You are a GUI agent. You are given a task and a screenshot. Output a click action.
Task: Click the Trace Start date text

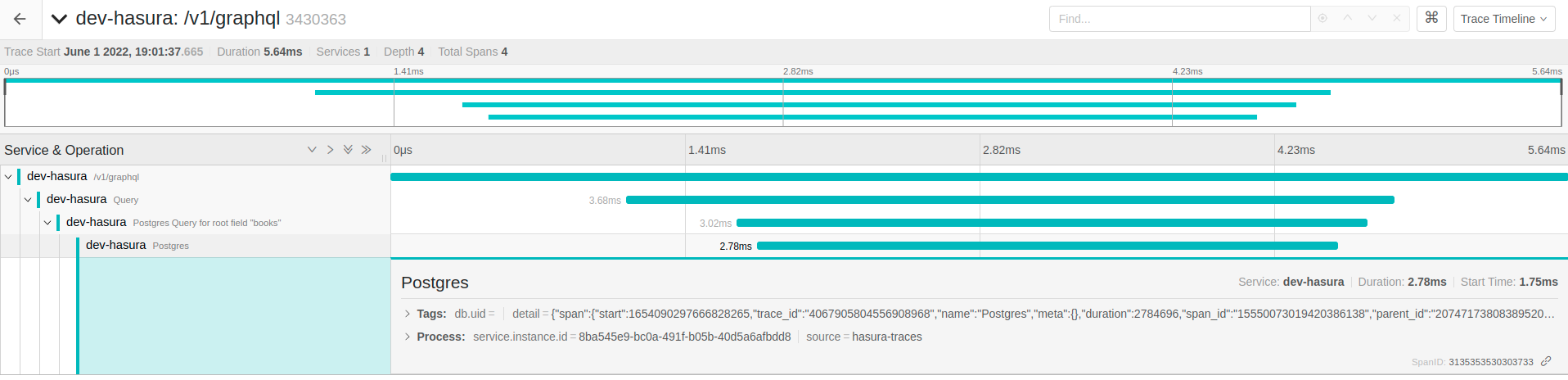tap(133, 52)
